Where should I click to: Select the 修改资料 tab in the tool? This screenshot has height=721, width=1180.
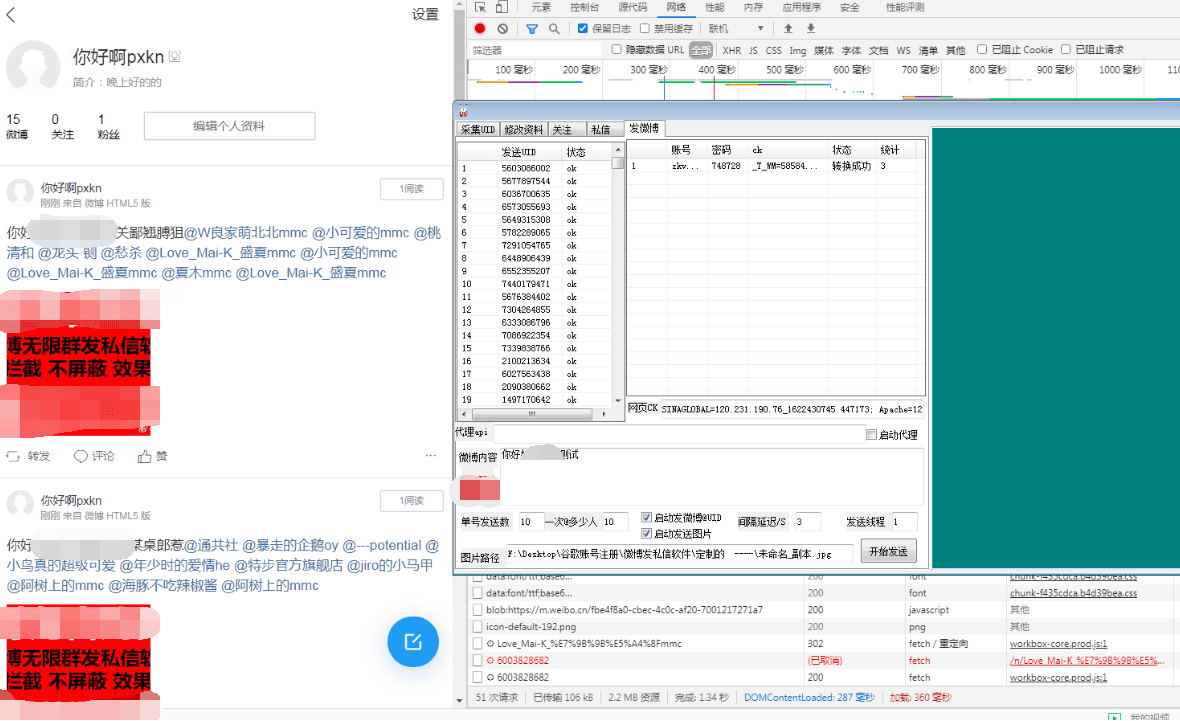coord(524,129)
